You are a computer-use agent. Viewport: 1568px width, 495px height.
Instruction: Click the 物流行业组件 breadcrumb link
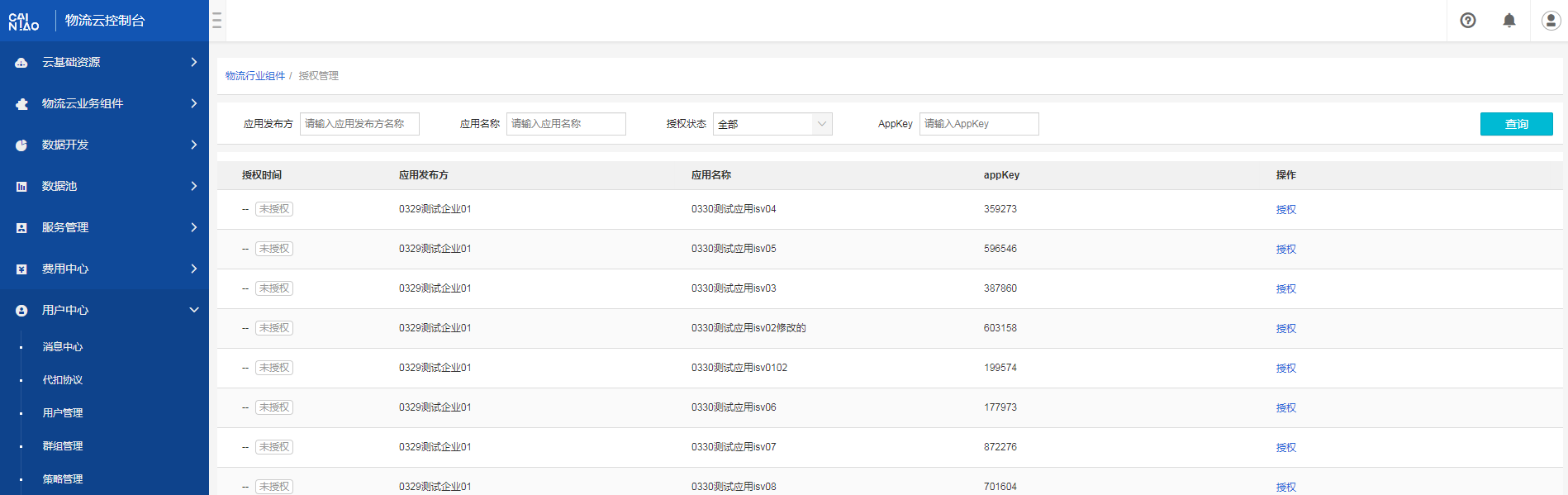[x=255, y=76]
